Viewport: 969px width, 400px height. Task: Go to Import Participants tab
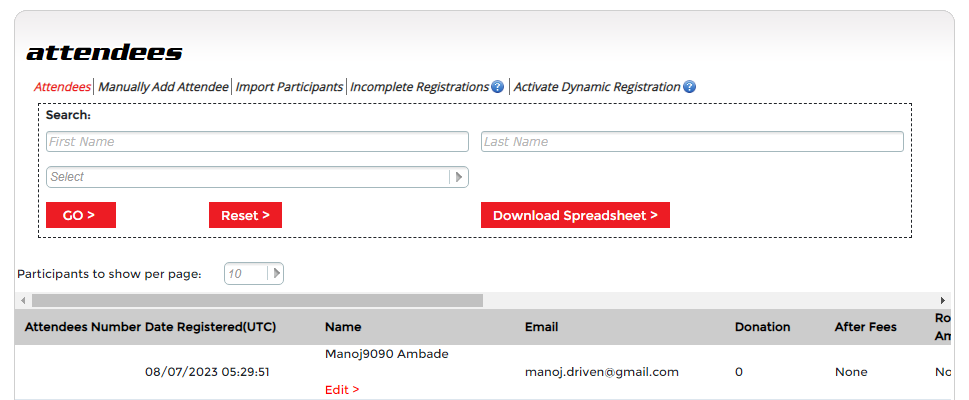click(x=289, y=87)
